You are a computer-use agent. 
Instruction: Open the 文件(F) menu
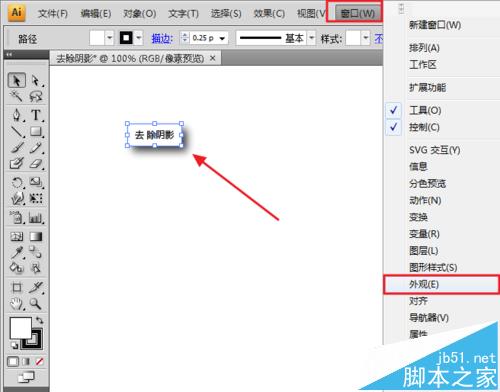coord(53,14)
